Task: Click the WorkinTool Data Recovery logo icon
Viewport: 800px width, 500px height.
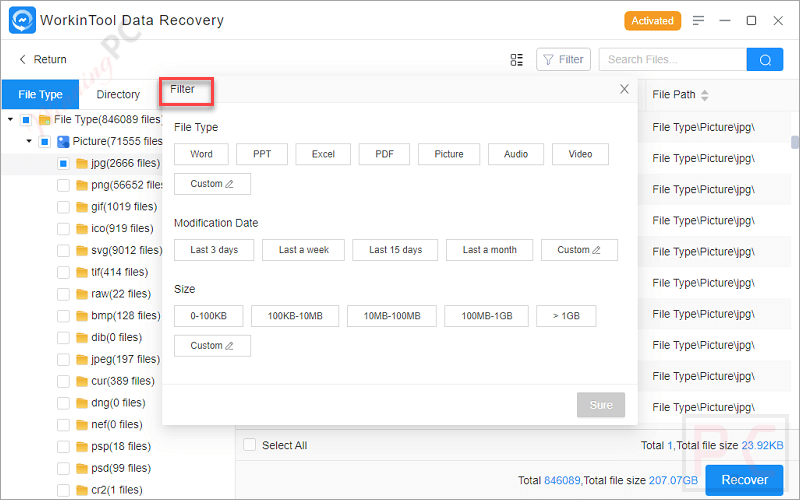Action: pos(22,20)
